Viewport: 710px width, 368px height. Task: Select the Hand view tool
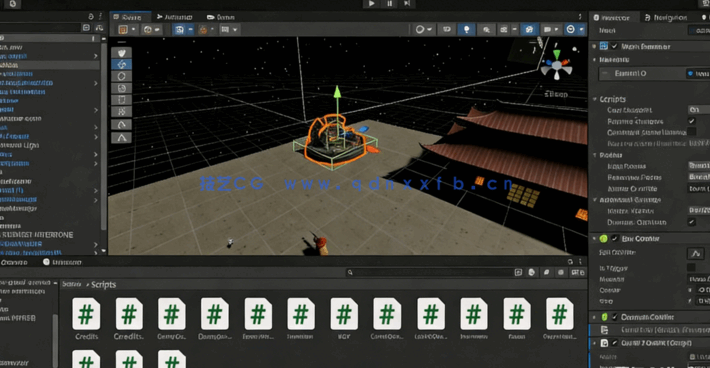click(x=121, y=53)
